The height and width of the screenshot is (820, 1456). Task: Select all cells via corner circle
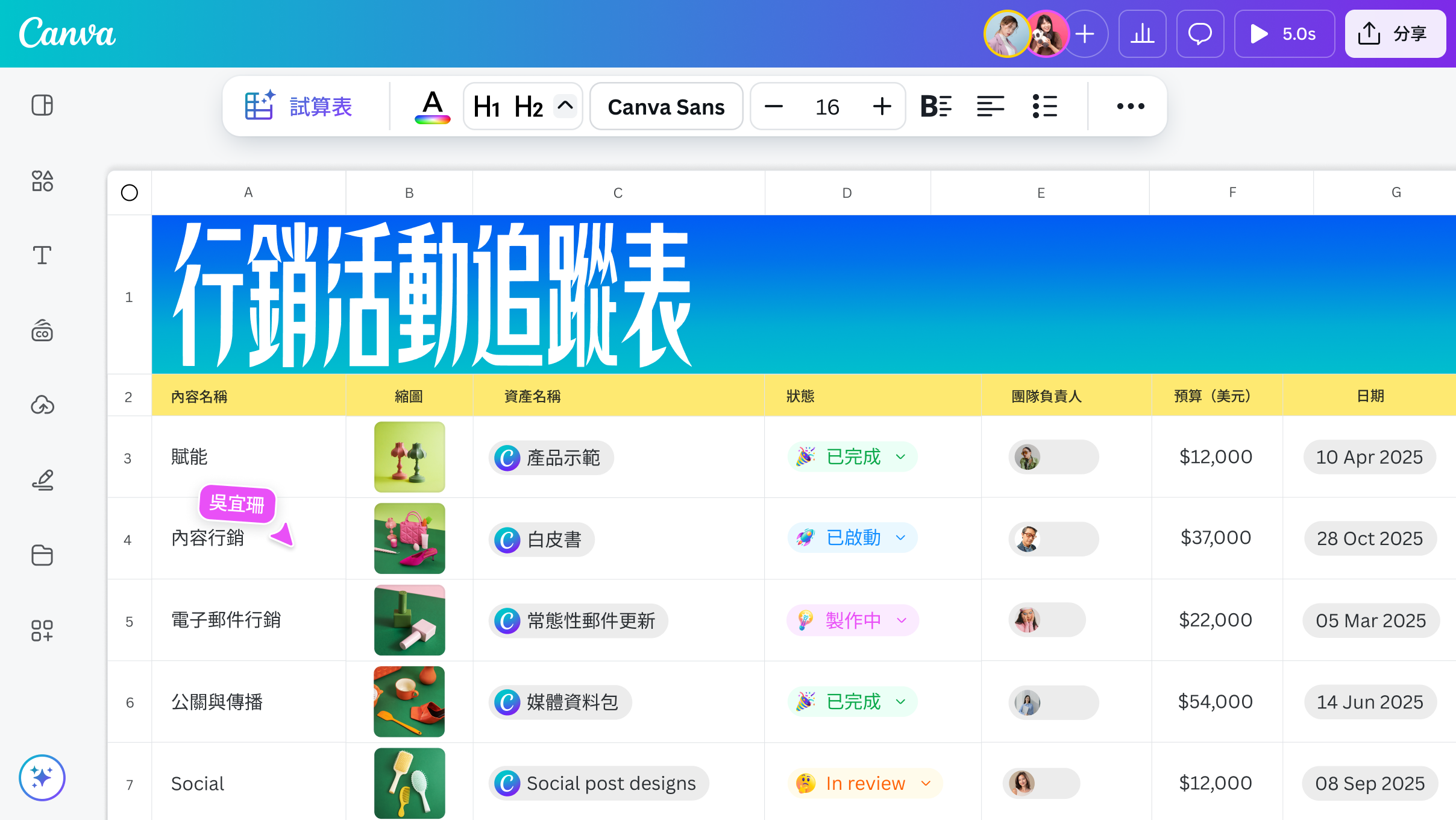(x=130, y=193)
